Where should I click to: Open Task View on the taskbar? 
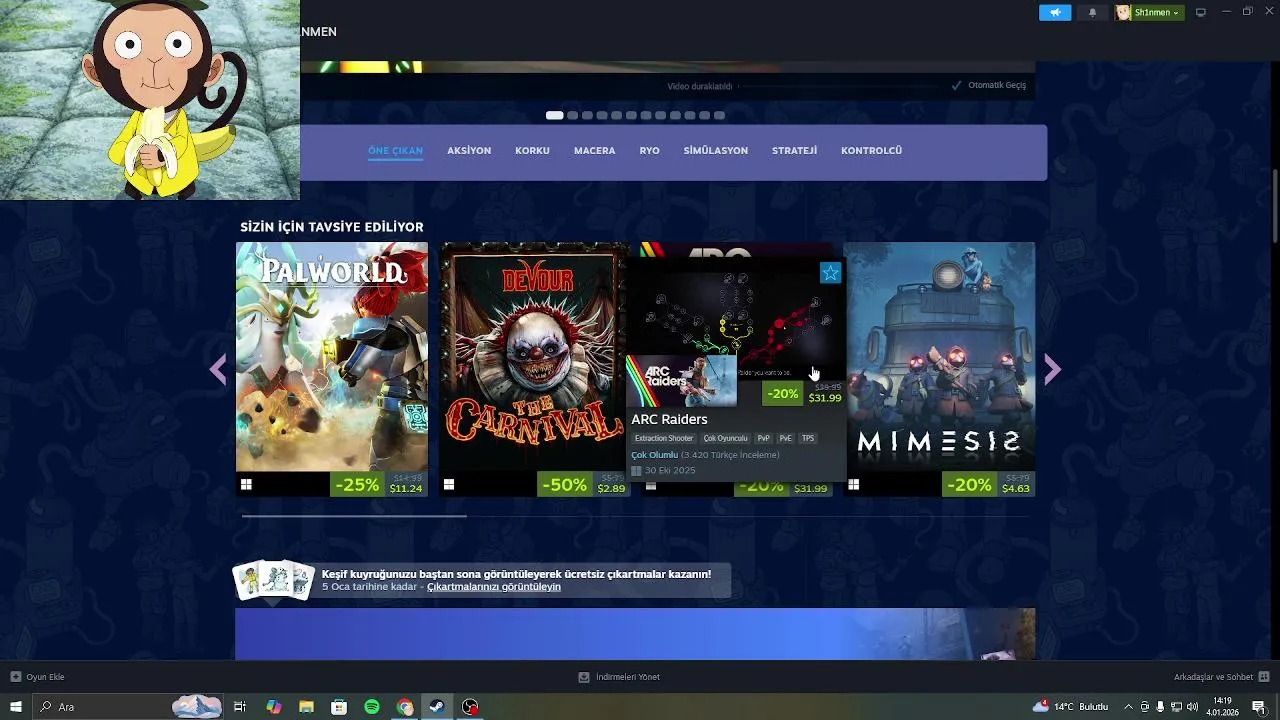(240, 707)
